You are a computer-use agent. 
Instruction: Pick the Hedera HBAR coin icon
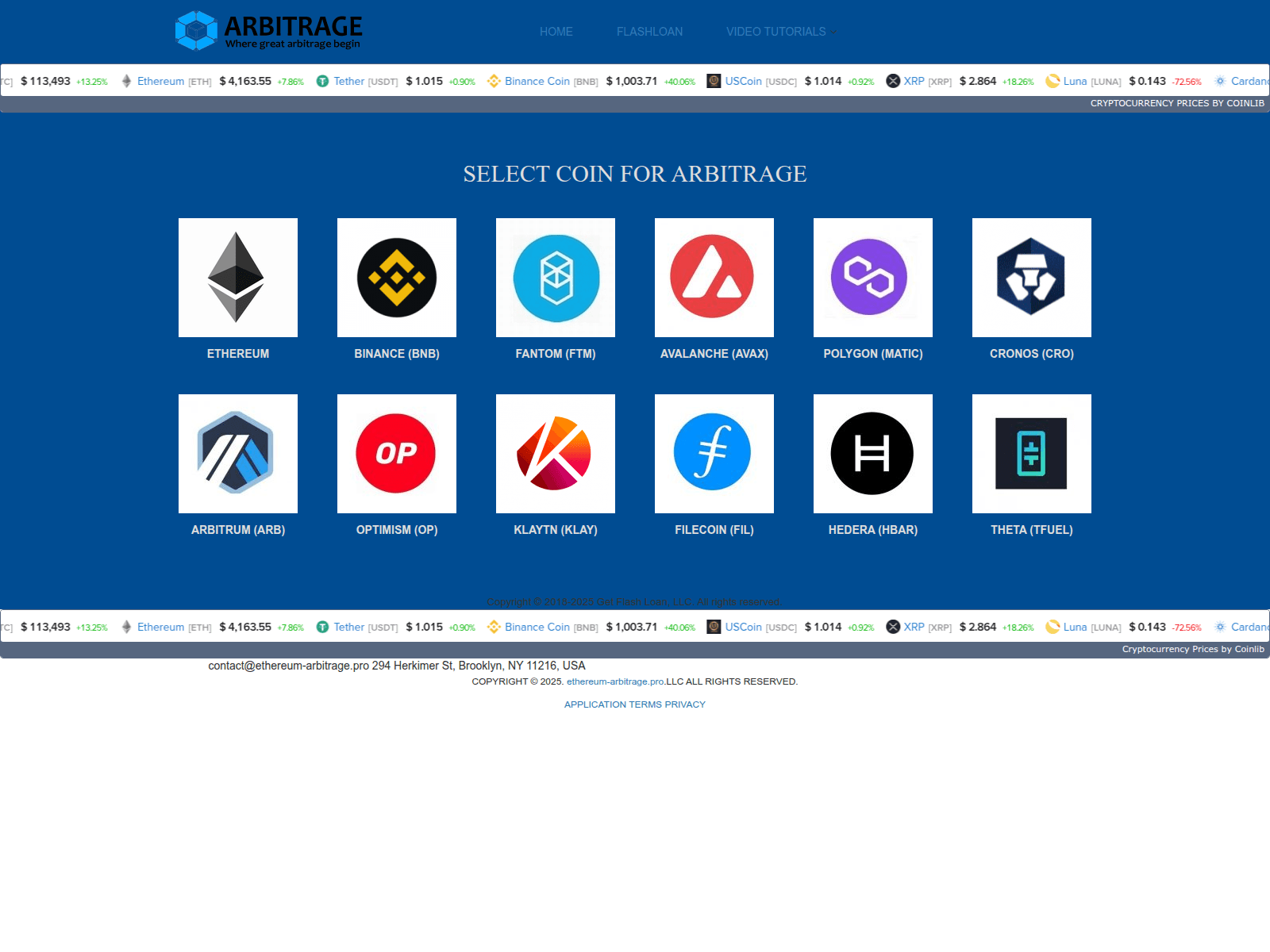[873, 454]
